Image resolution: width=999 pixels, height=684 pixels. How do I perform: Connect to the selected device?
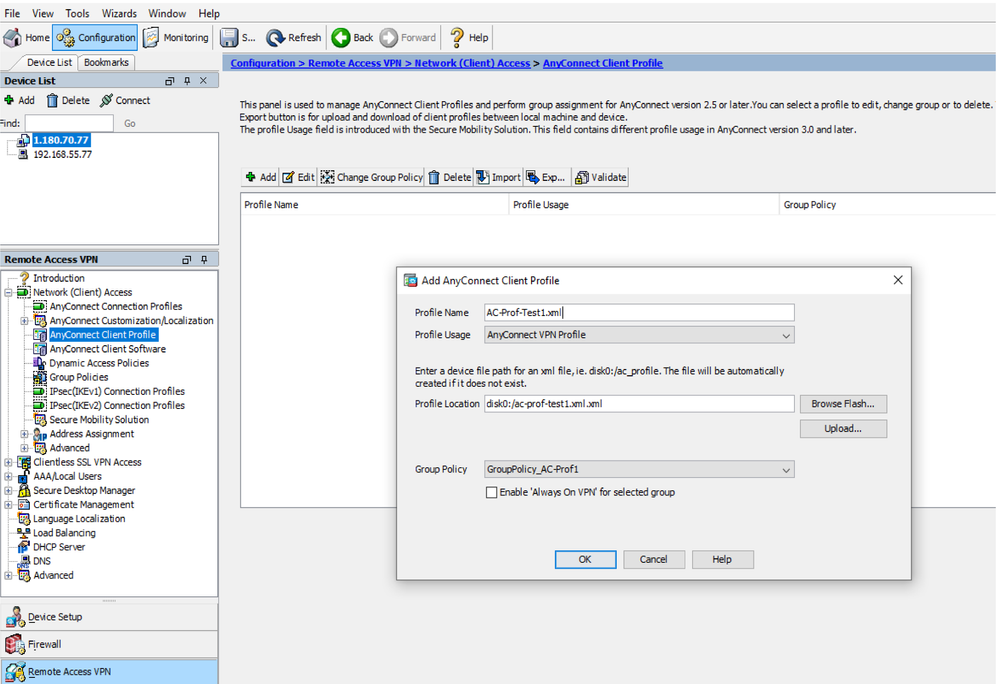tap(125, 100)
